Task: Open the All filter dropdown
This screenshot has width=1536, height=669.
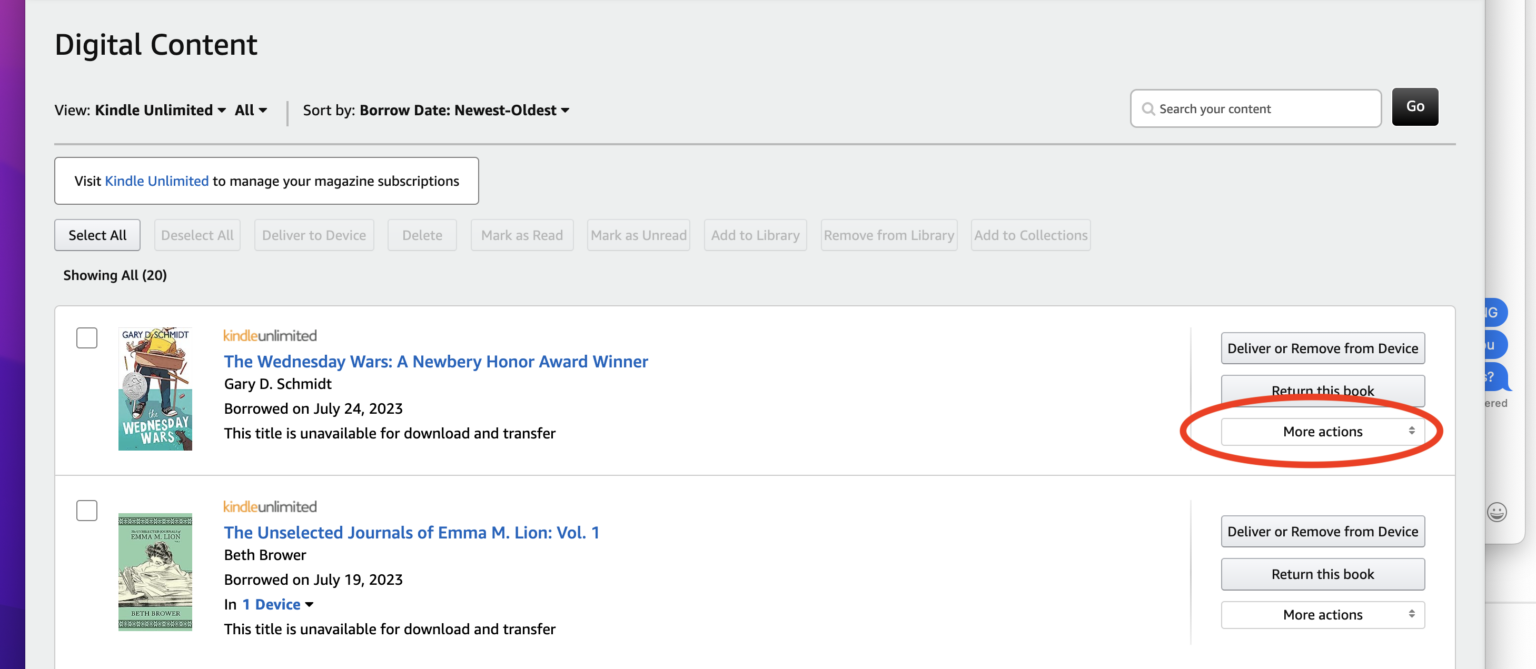Action: [251, 110]
